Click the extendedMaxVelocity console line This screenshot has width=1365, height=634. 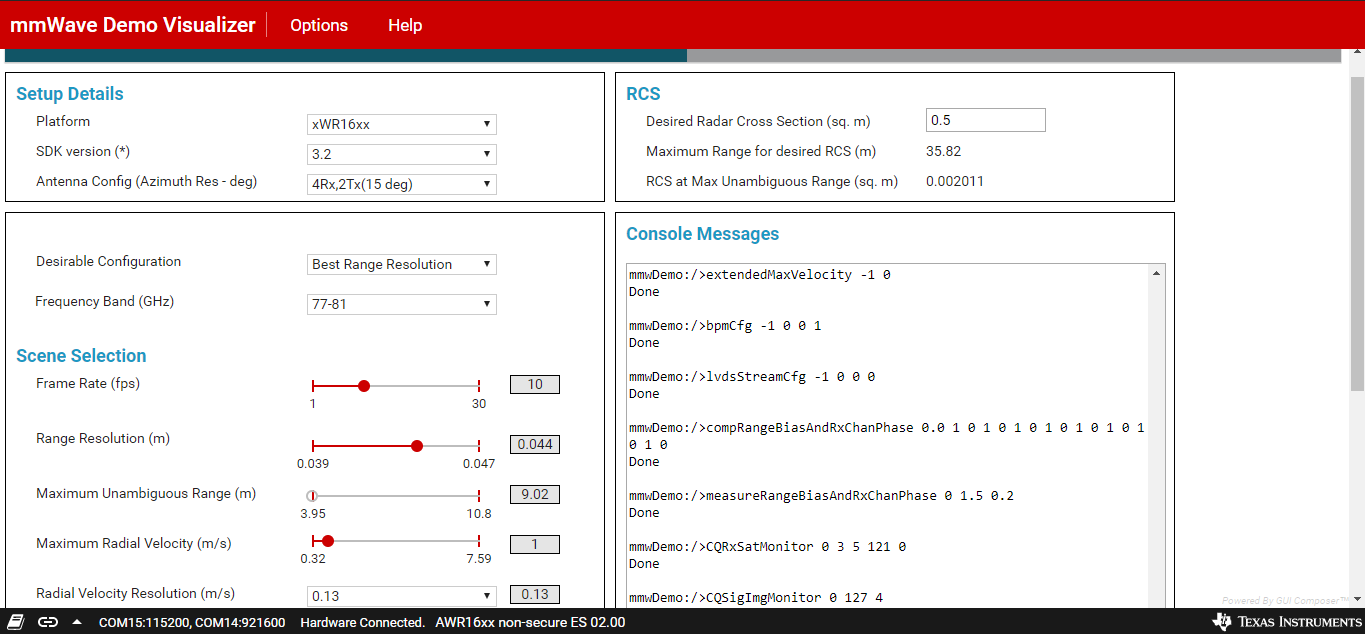(x=760, y=274)
